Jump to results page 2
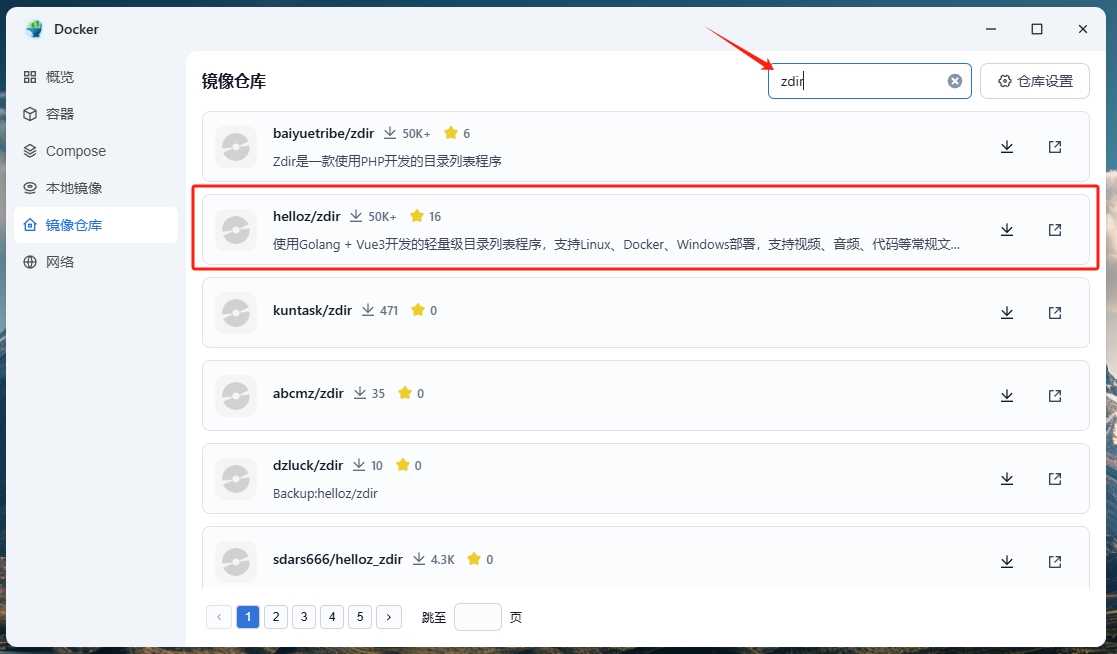Viewport: 1117px width, 654px height. (x=276, y=617)
